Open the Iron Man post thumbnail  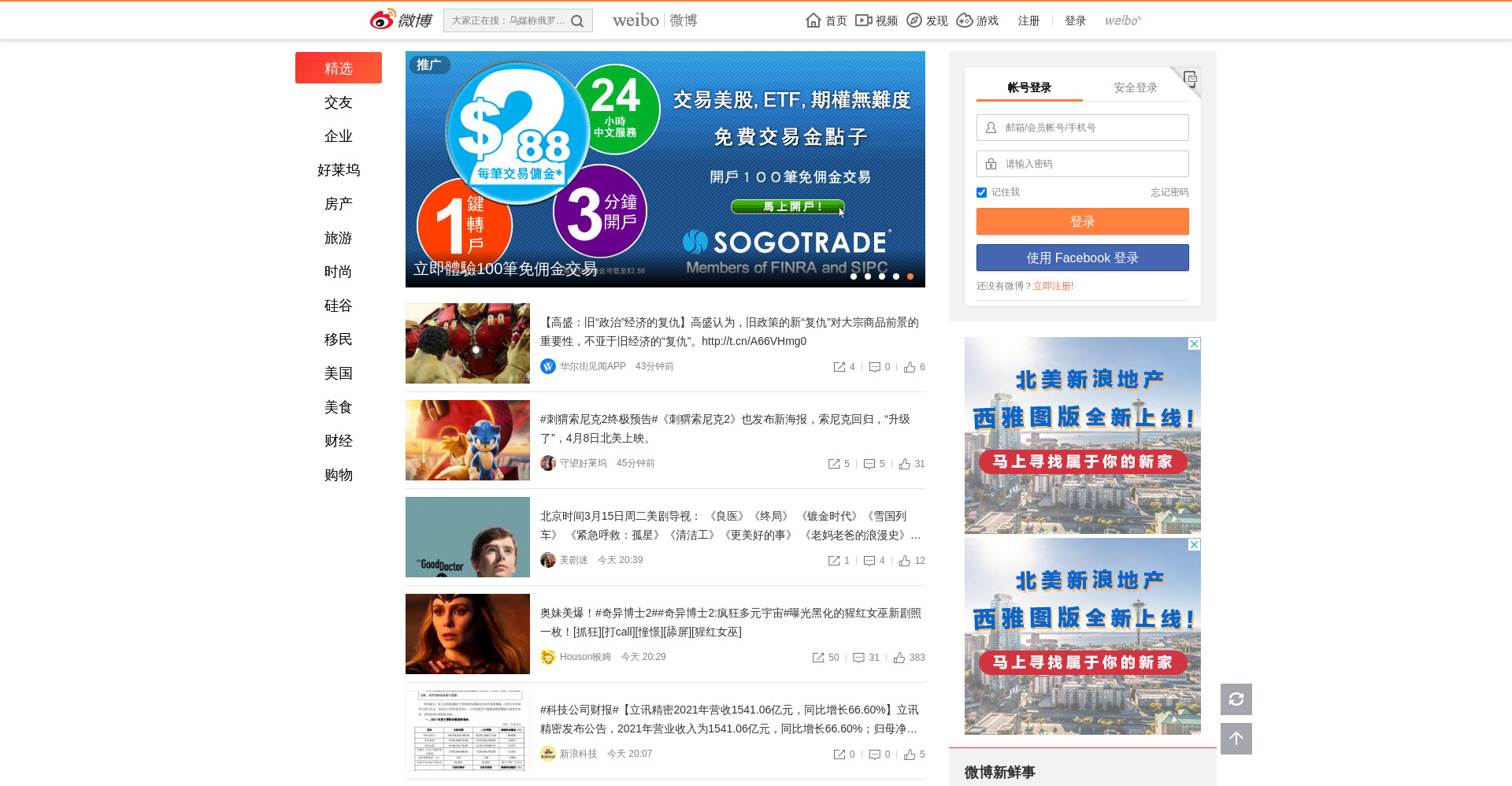click(x=468, y=343)
